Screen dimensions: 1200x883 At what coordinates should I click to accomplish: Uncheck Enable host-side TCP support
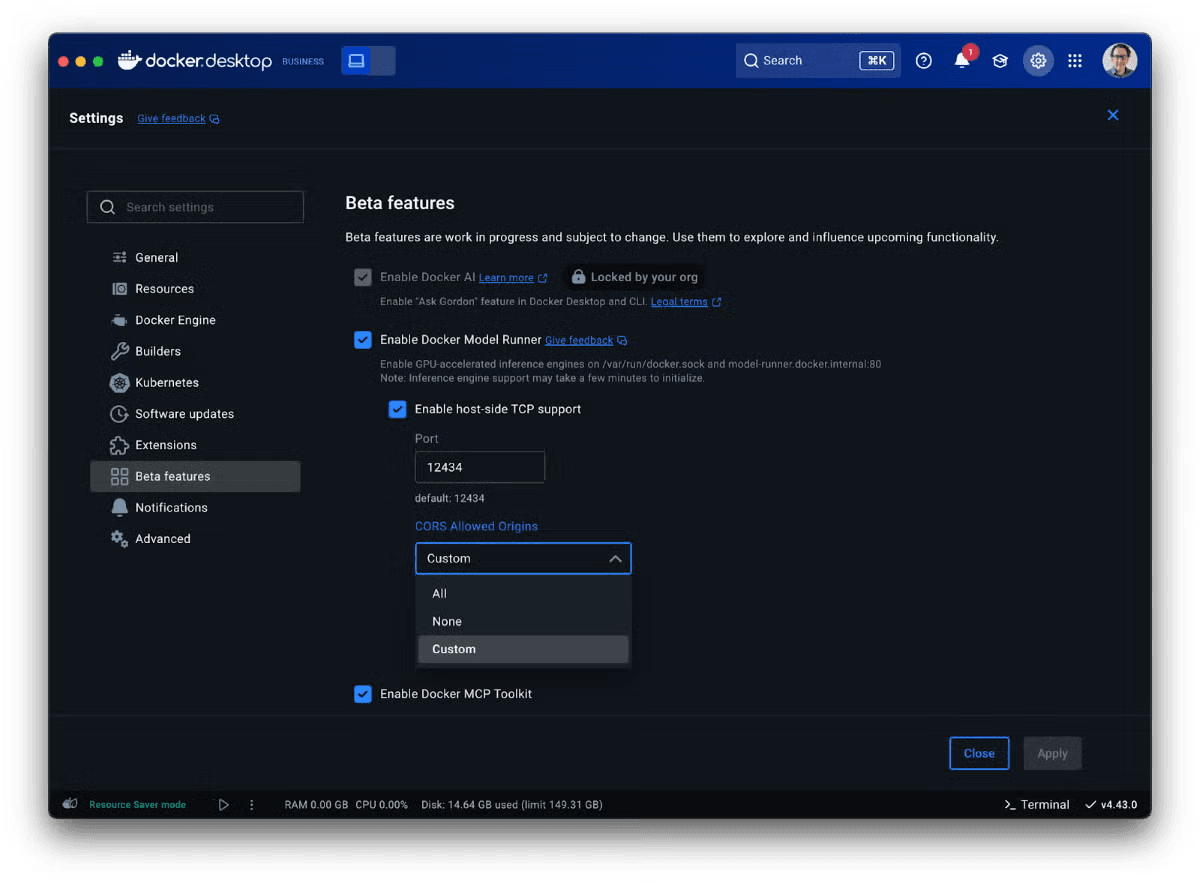(398, 409)
